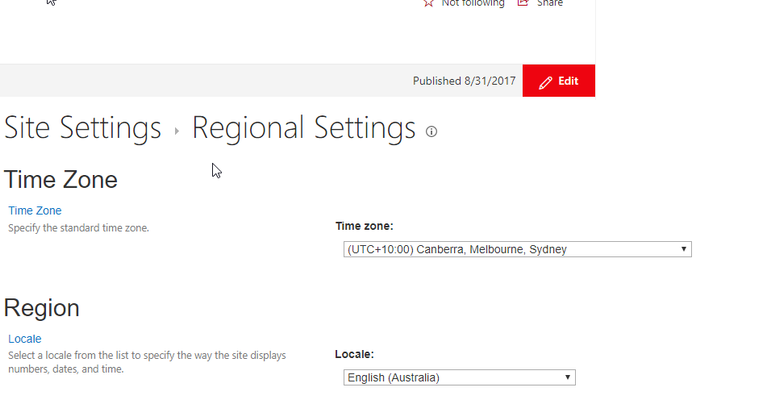763x400 pixels.
Task: Follow the site via Not following text
Action: point(473,3)
